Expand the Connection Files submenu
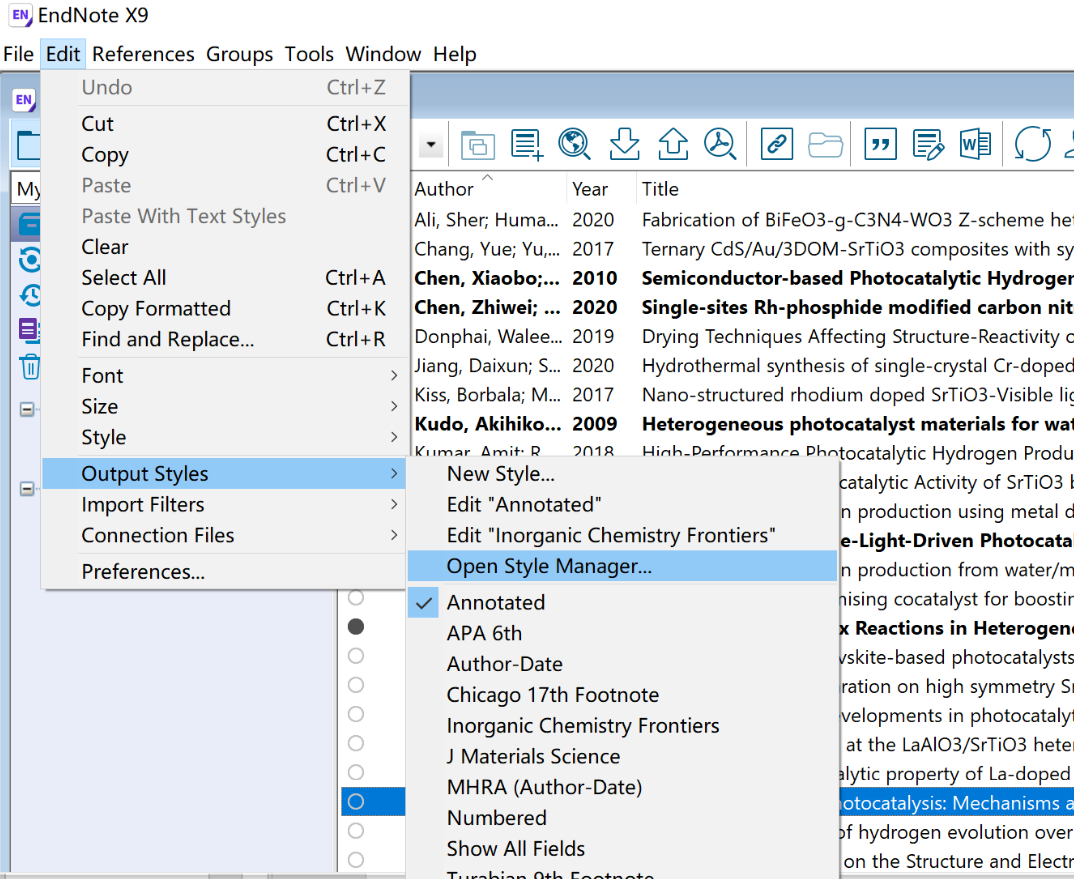Viewport: 1074px width, 879px height. click(225, 535)
